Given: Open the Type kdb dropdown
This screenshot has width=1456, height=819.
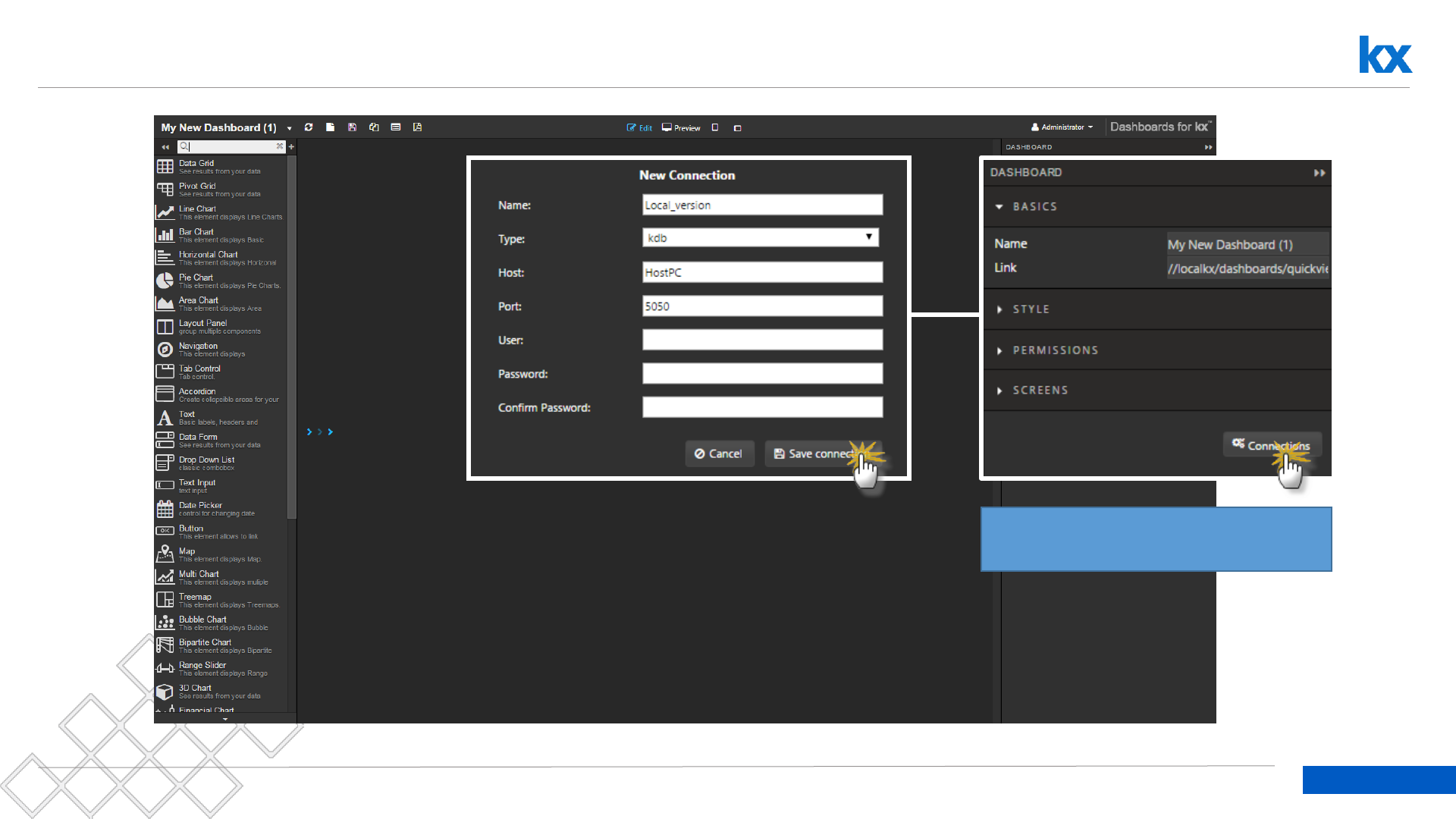Looking at the screenshot, I should point(761,238).
